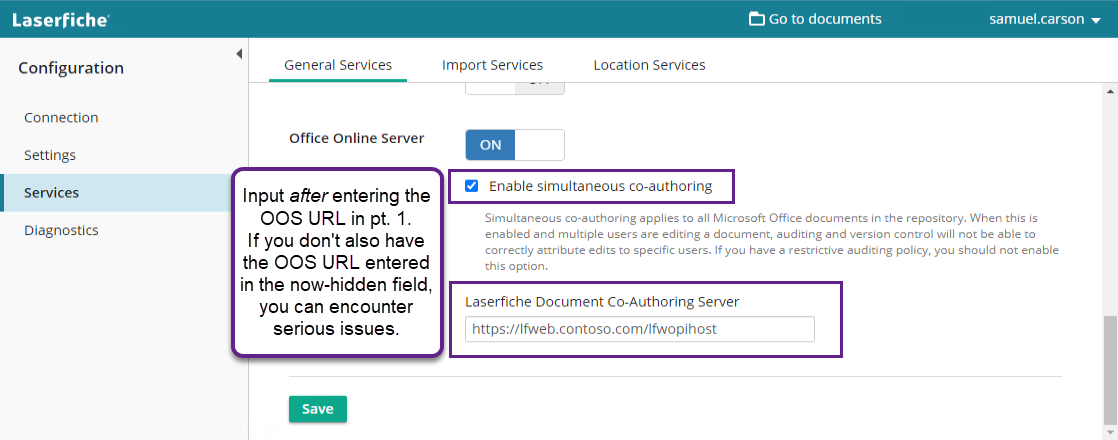Switch to the Import Services tab
1118x440 pixels.
pos(493,65)
